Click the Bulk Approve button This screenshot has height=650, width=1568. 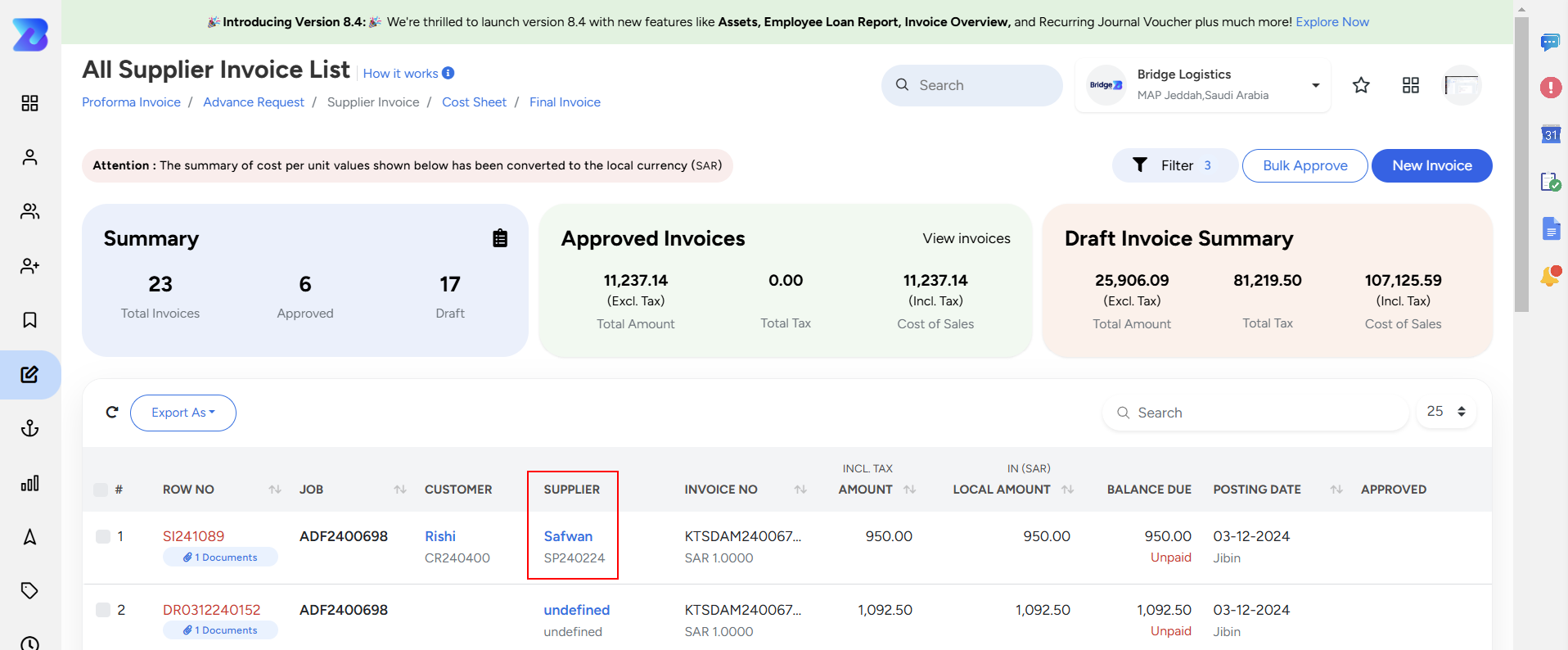[1304, 165]
